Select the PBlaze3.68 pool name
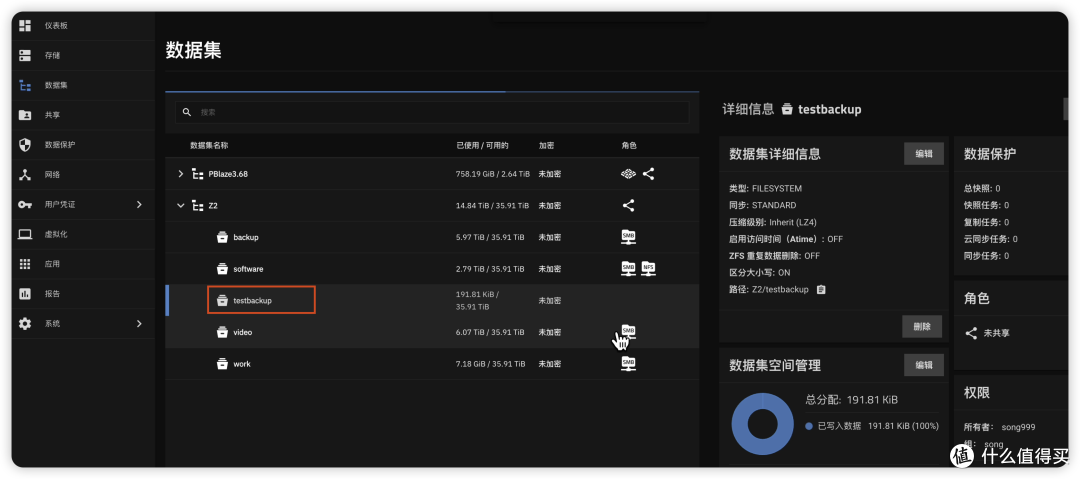 [228, 174]
